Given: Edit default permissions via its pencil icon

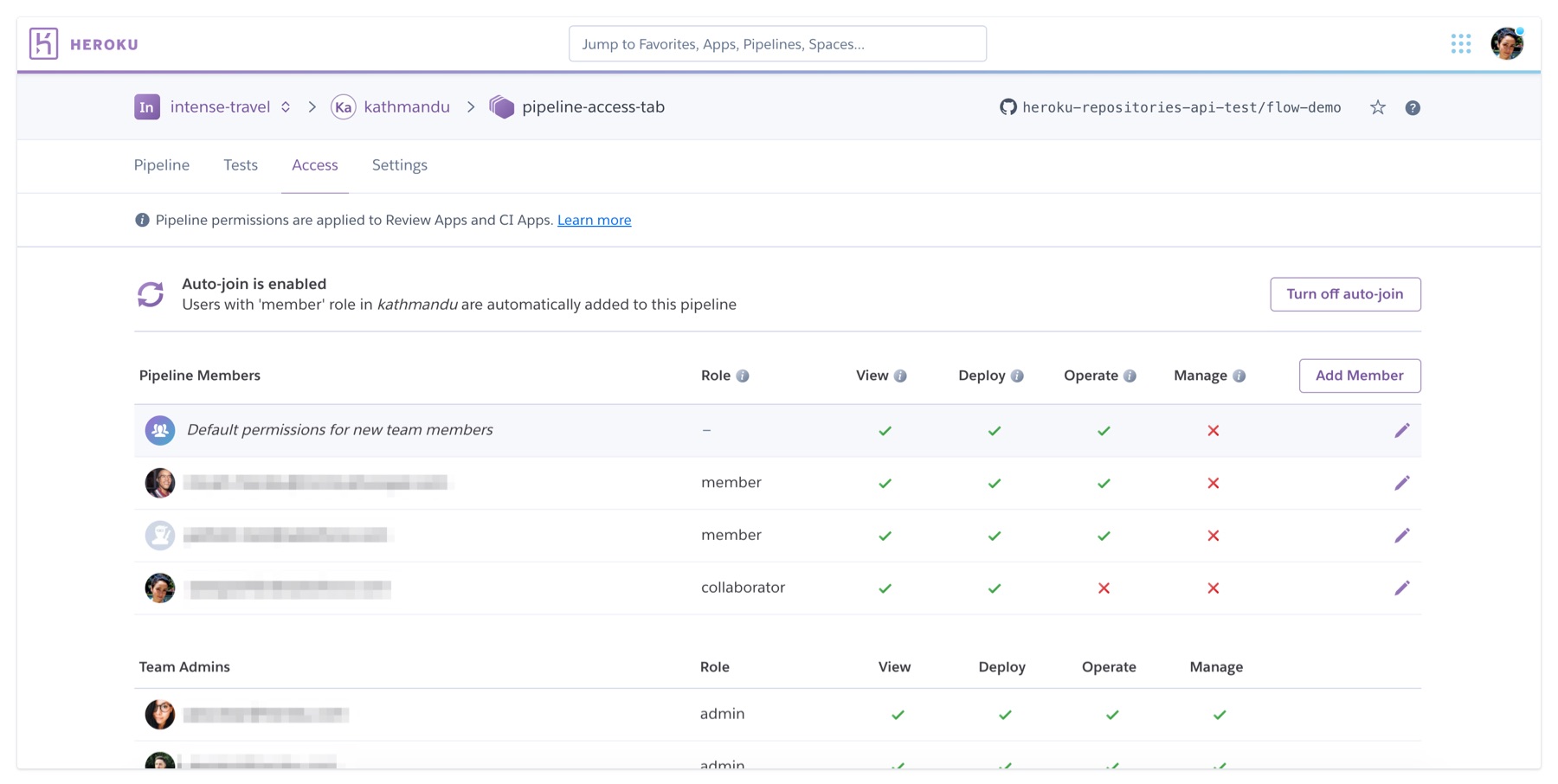Looking at the screenshot, I should tap(1403, 430).
